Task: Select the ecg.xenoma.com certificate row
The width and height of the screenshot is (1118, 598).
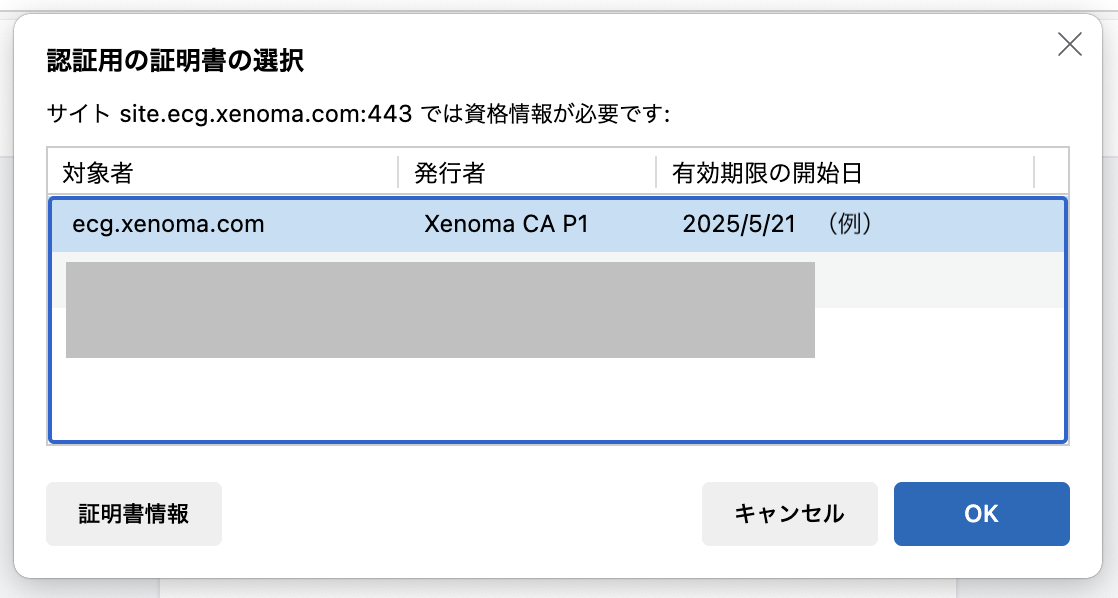Action: 168,225
